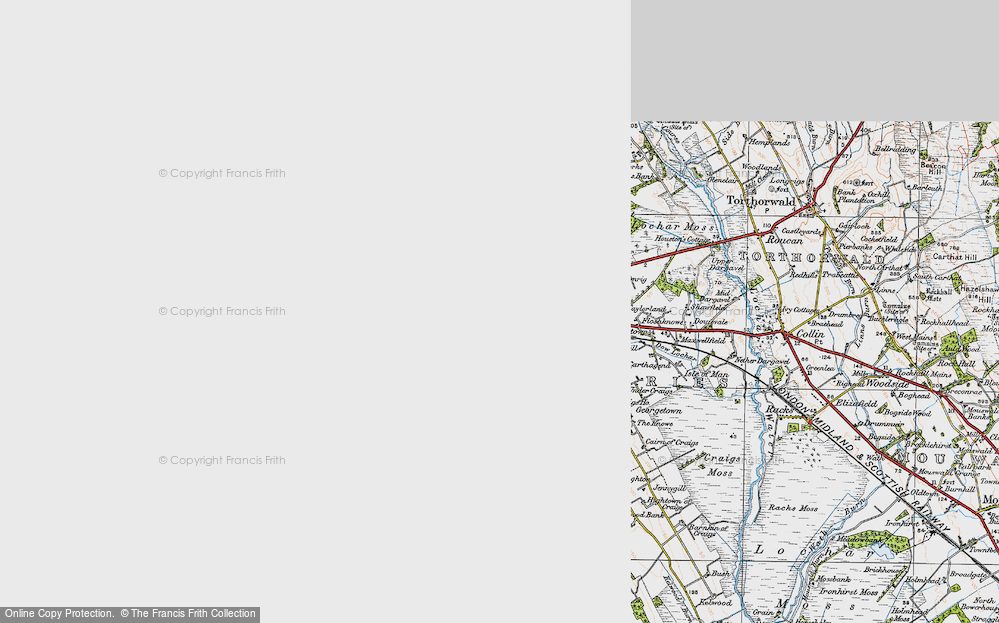The width and height of the screenshot is (999, 623).
Task: Click the Ironhirst Moss label
Action: [848, 592]
